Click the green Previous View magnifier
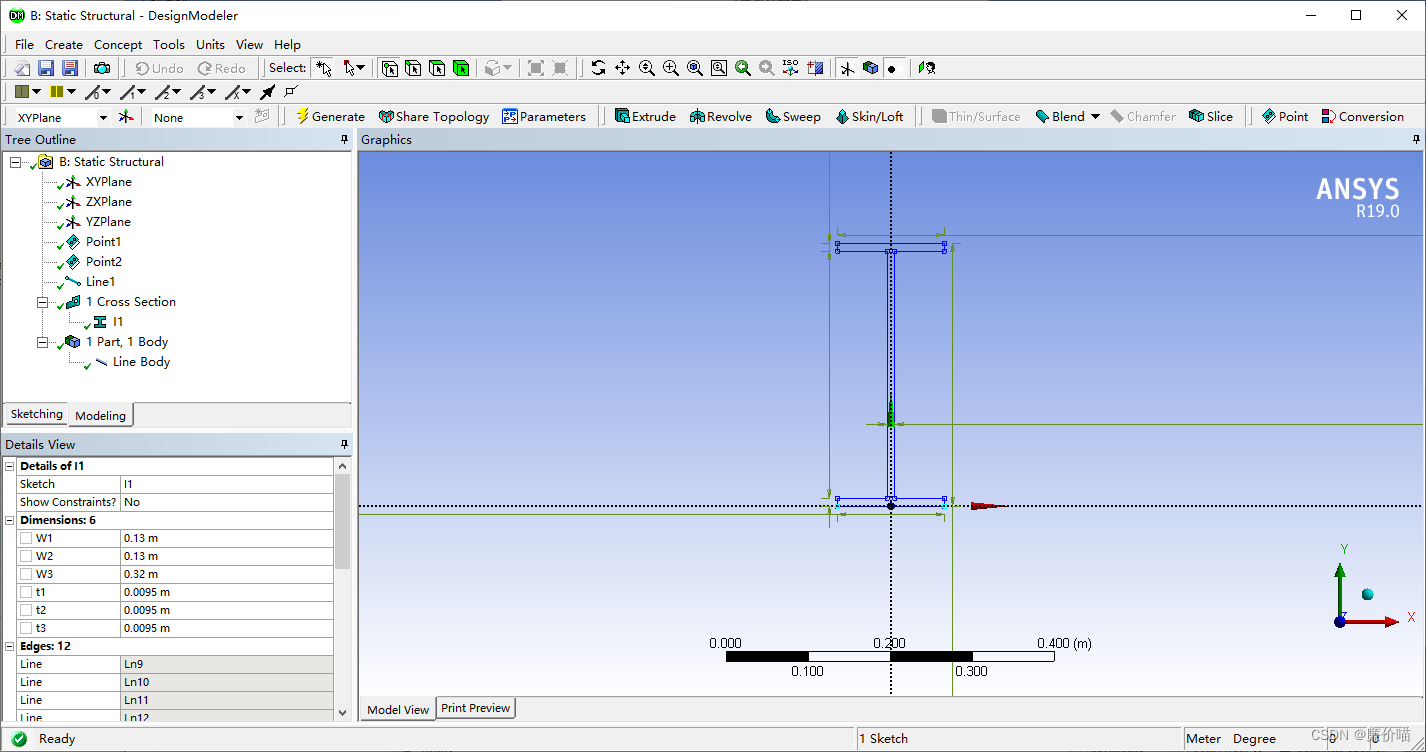1426x752 pixels. coord(743,68)
